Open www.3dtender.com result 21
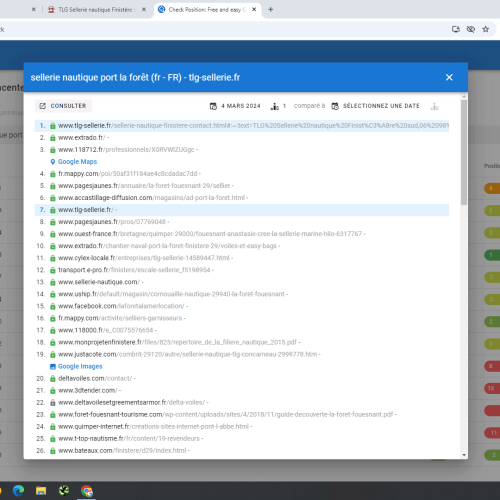 coord(88,390)
